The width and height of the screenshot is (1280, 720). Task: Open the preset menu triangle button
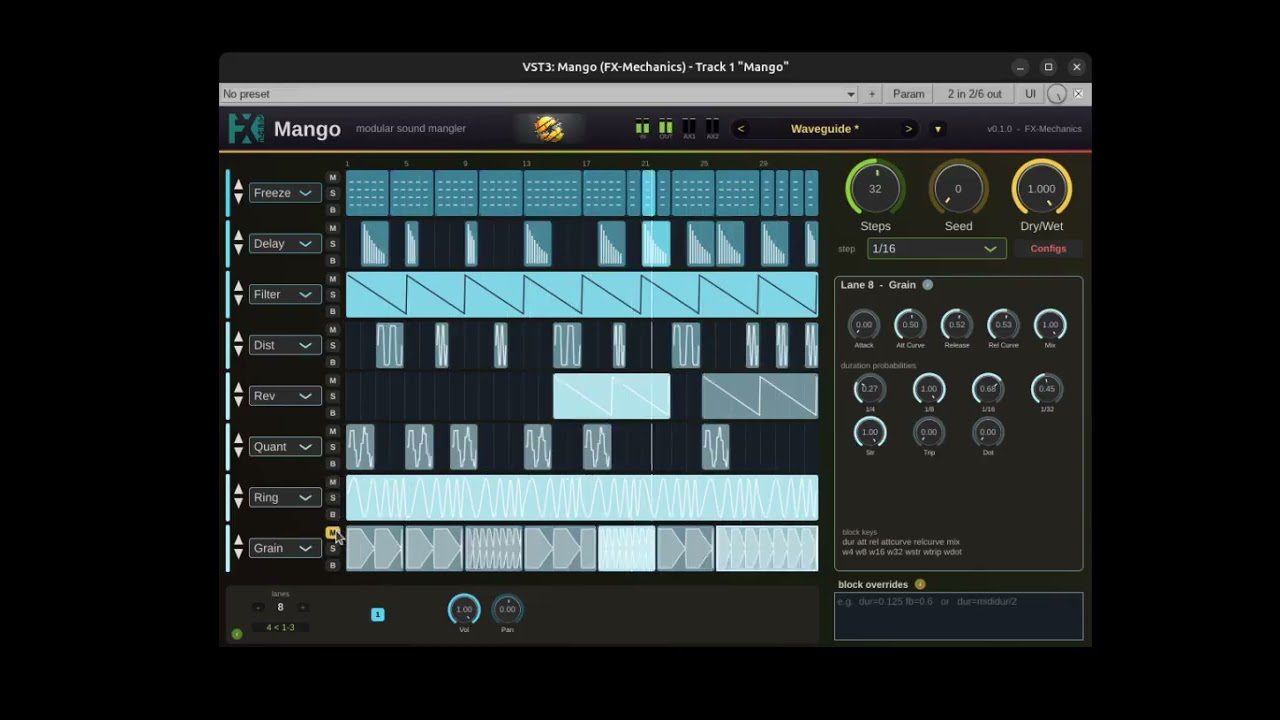point(938,129)
